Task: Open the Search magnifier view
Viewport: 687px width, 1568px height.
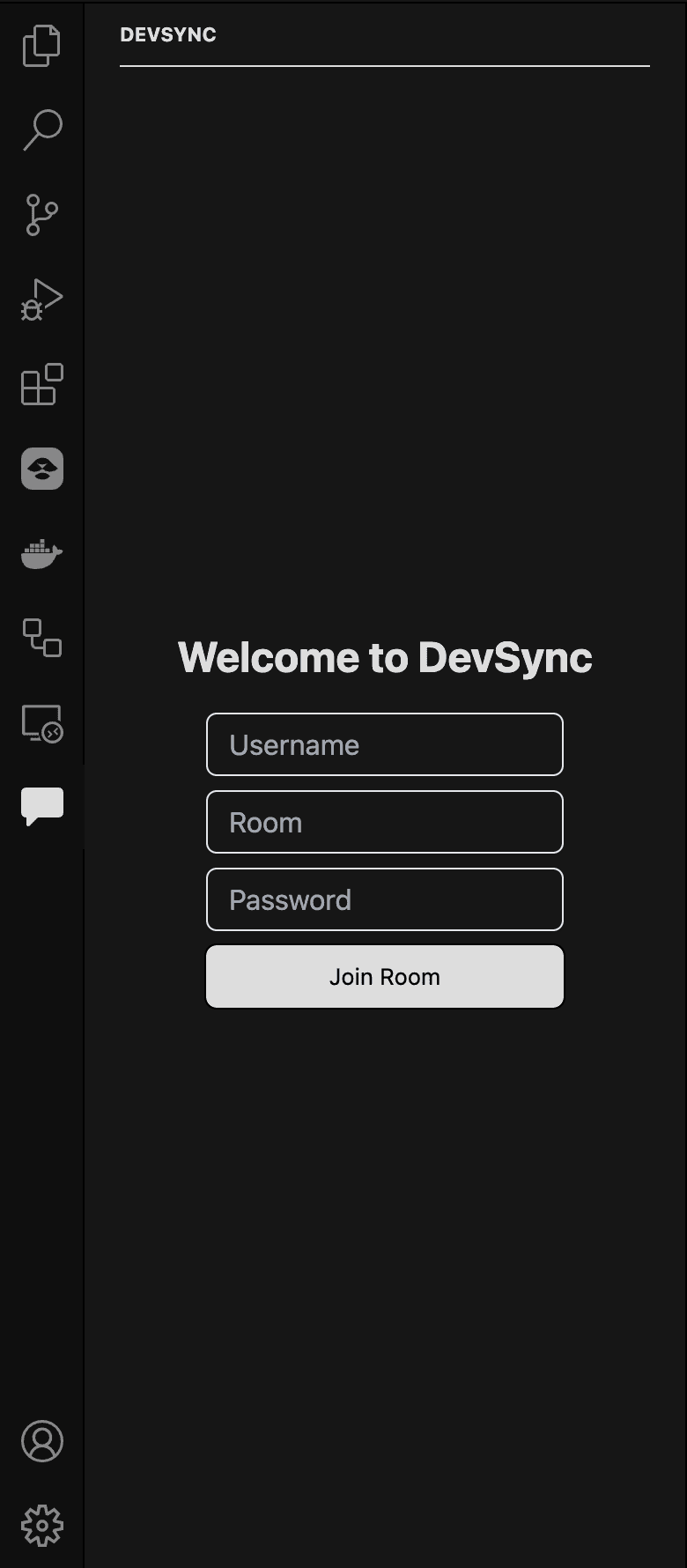Action: pyautogui.click(x=41, y=130)
